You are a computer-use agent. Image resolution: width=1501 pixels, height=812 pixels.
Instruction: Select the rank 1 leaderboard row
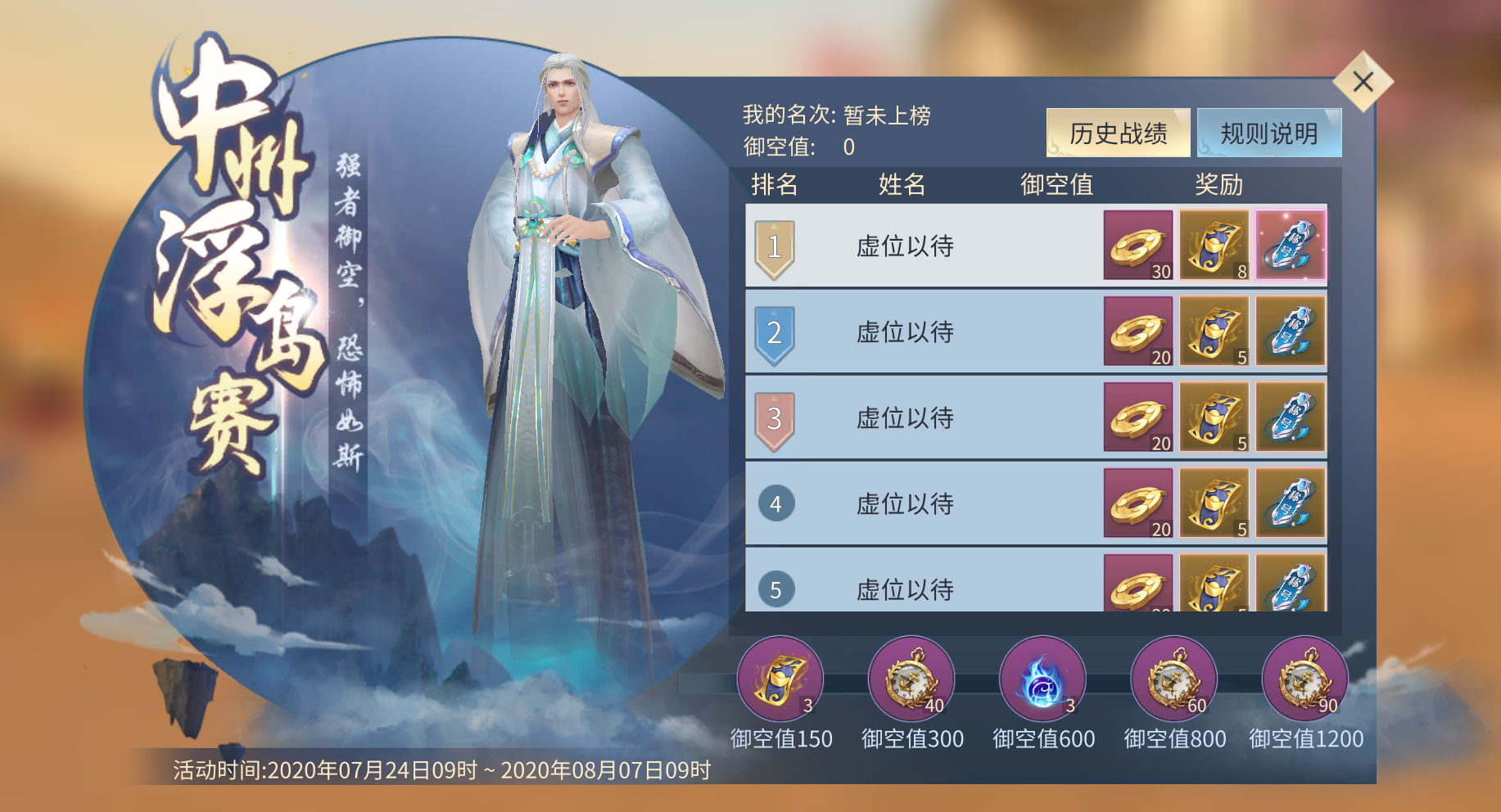[x=1036, y=246]
